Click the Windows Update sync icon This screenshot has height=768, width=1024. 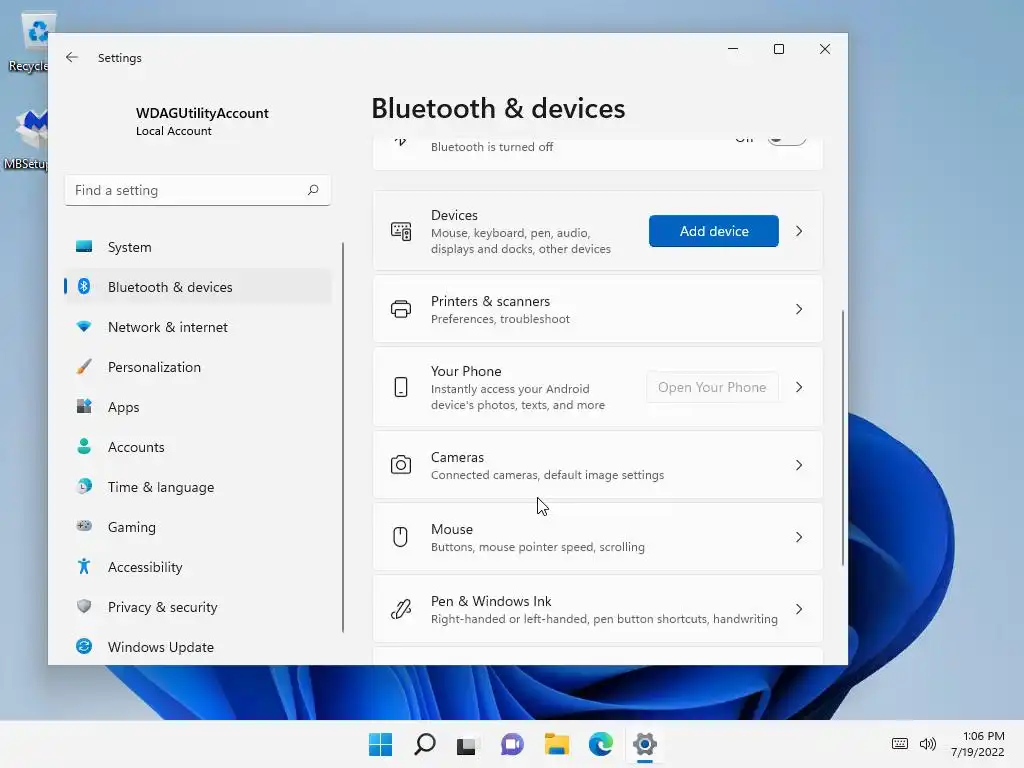pyautogui.click(x=84, y=646)
